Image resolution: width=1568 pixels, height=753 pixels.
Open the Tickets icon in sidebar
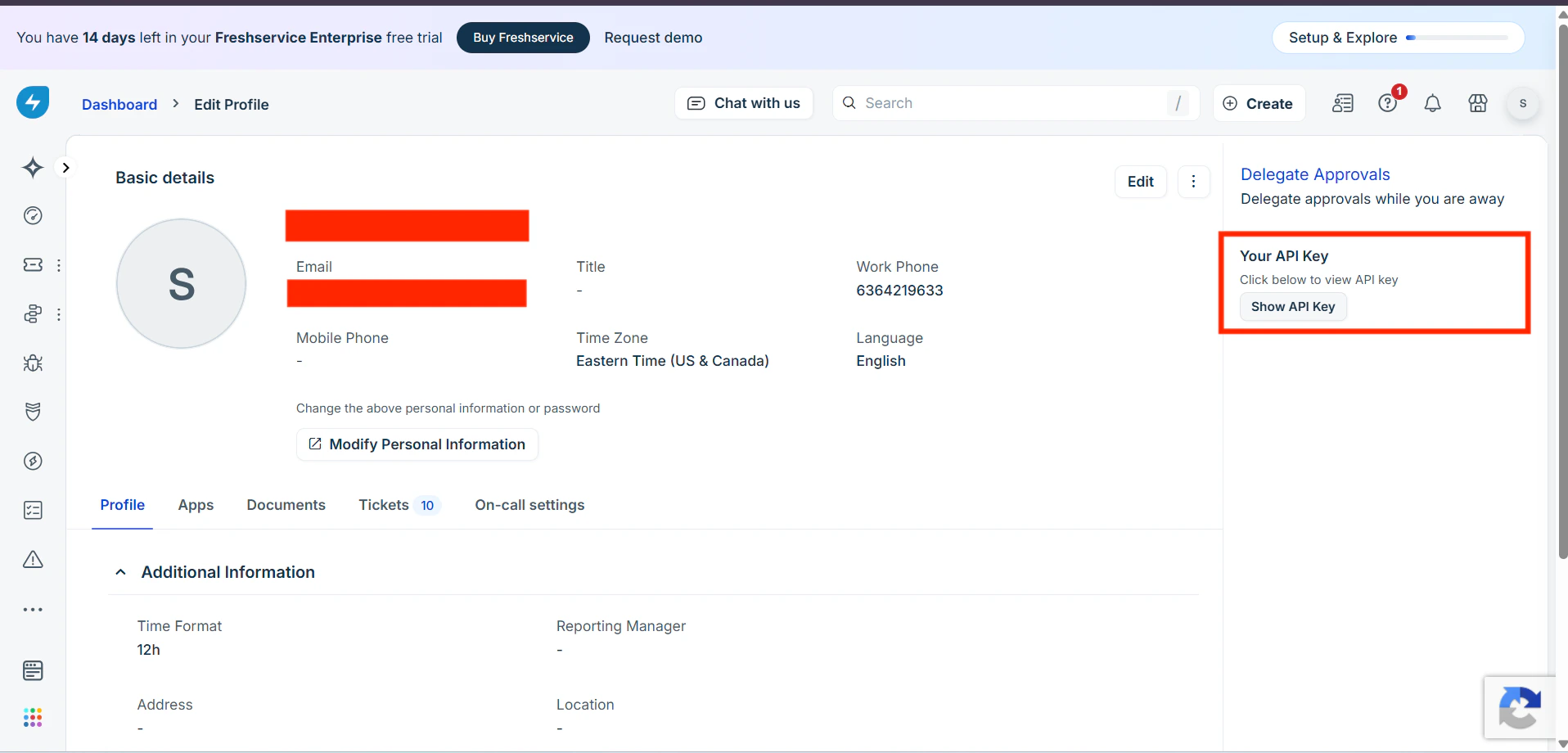(33, 265)
